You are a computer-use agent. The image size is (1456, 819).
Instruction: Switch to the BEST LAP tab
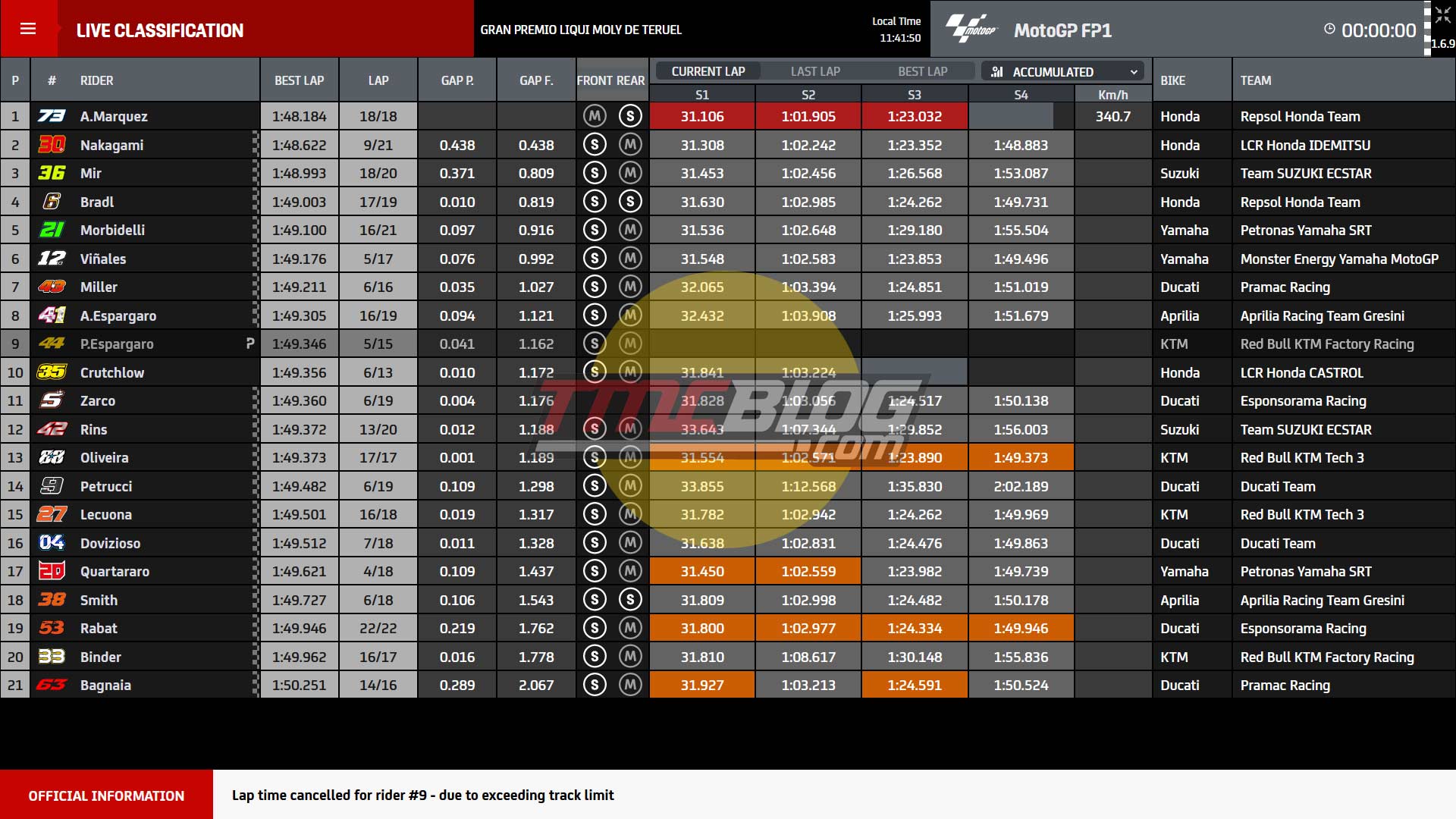coord(922,71)
